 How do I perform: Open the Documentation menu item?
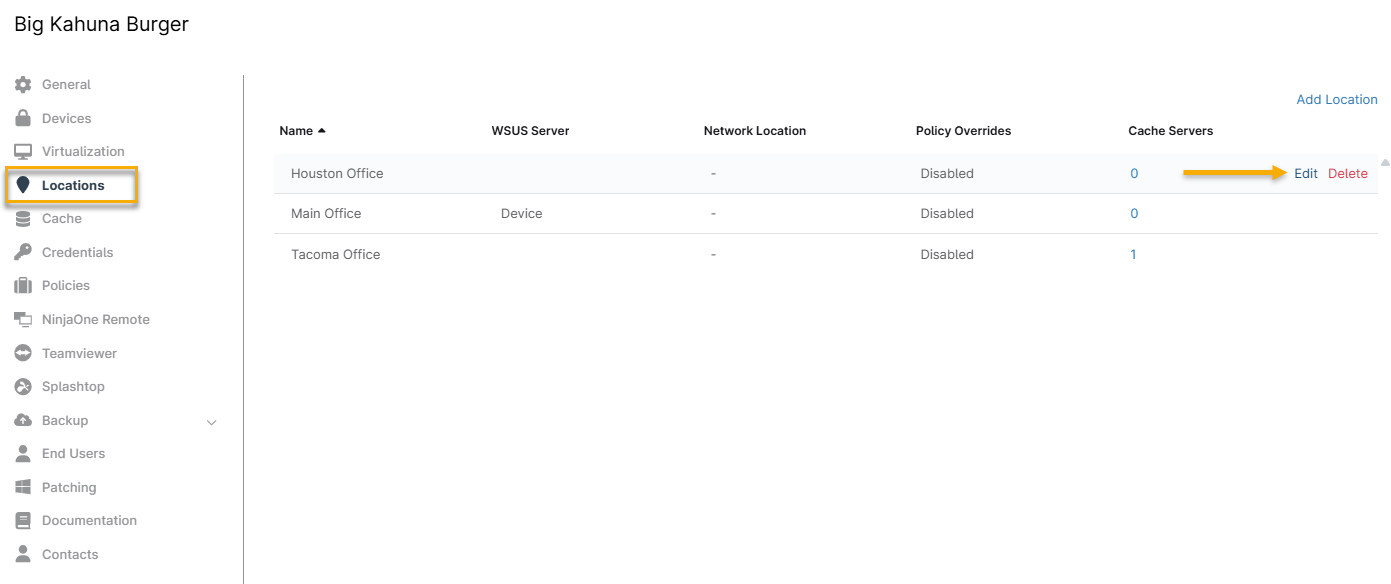pyautogui.click(x=89, y=521)
